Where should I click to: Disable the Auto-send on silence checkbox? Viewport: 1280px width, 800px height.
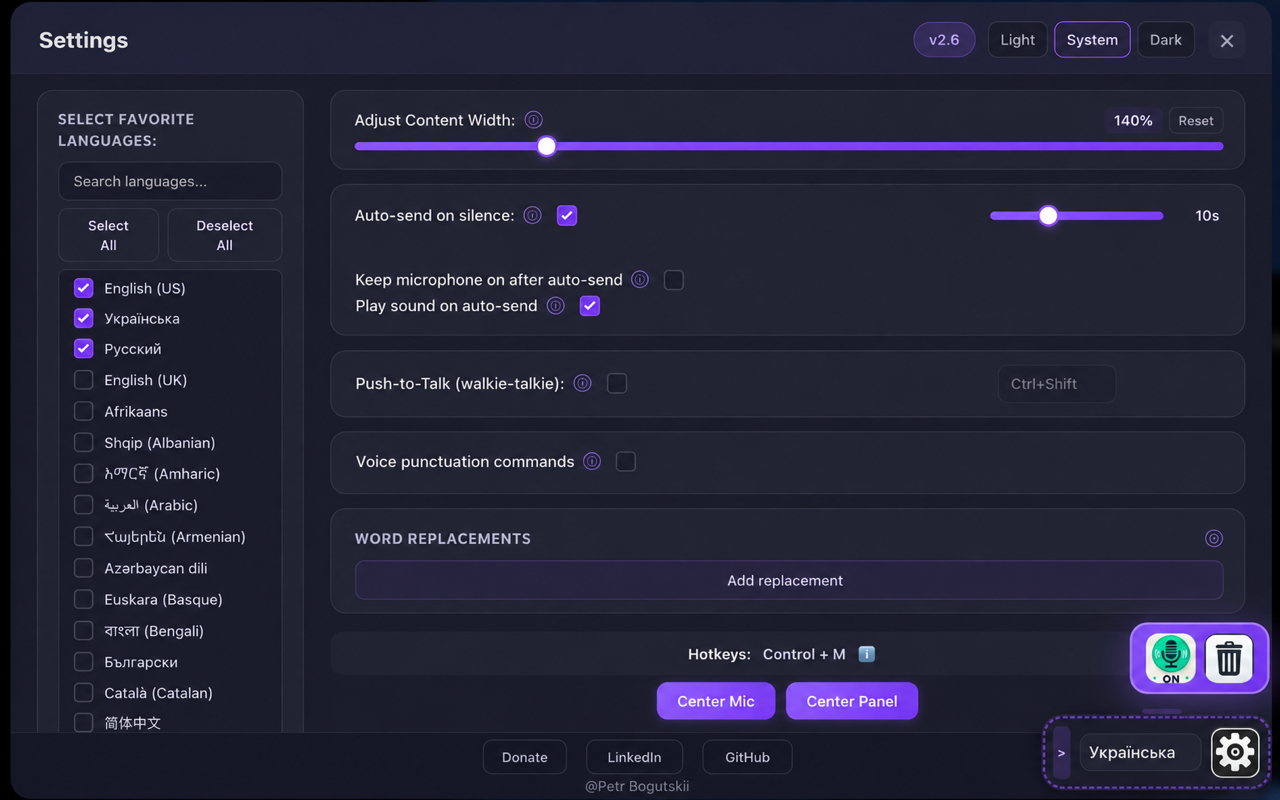567,215
